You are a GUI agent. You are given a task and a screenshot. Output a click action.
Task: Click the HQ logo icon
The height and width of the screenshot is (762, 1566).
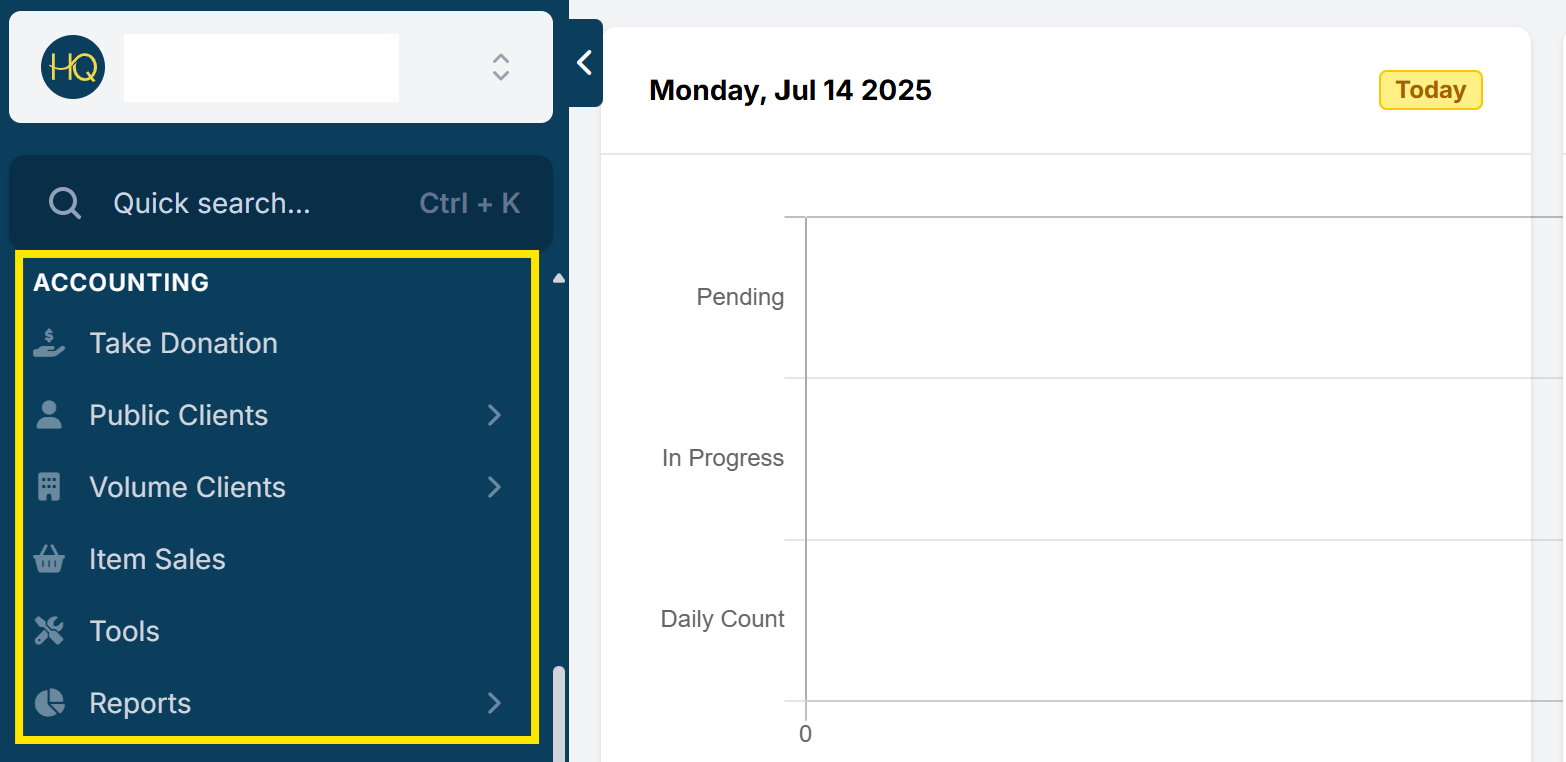73,67
